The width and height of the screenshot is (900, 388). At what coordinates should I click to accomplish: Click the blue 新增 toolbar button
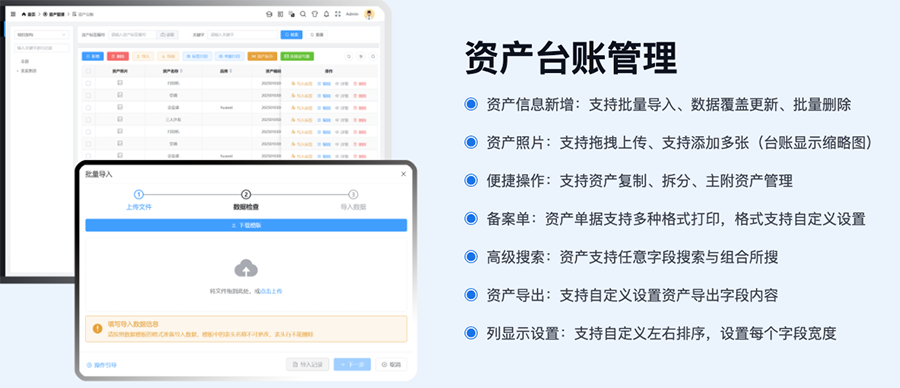point(92,56)
